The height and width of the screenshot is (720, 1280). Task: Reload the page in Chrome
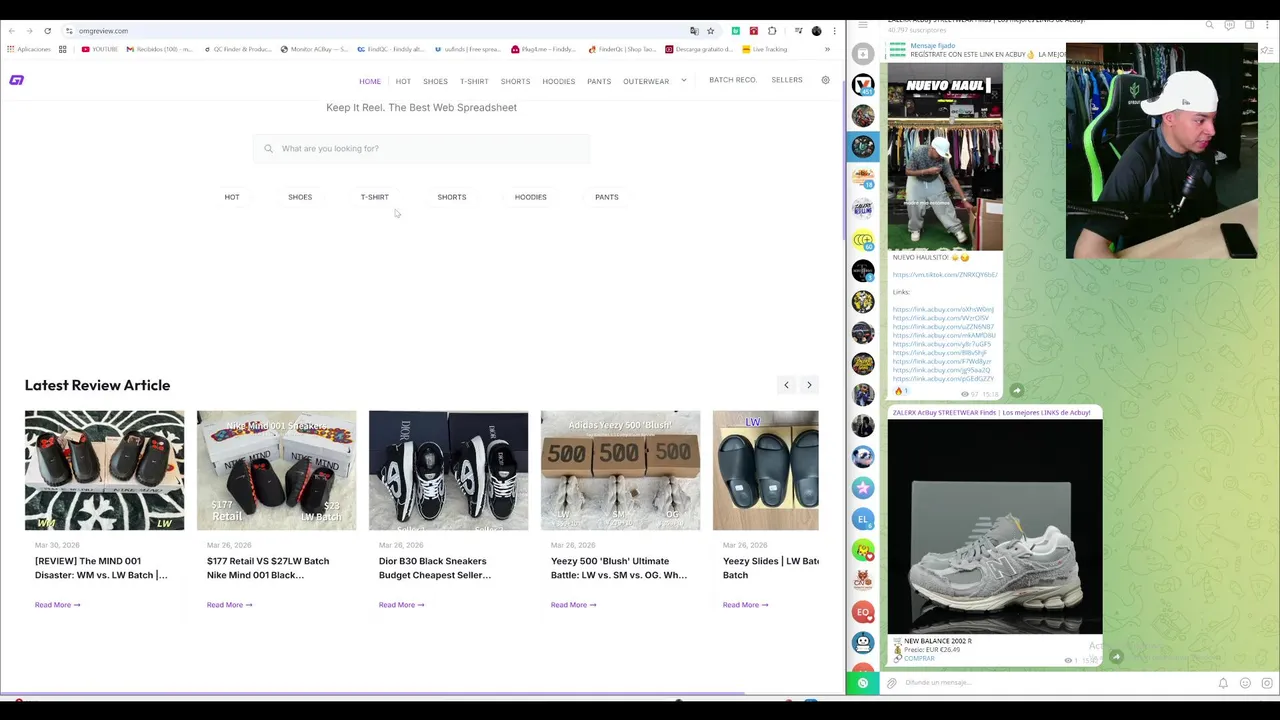coord(47,31)
